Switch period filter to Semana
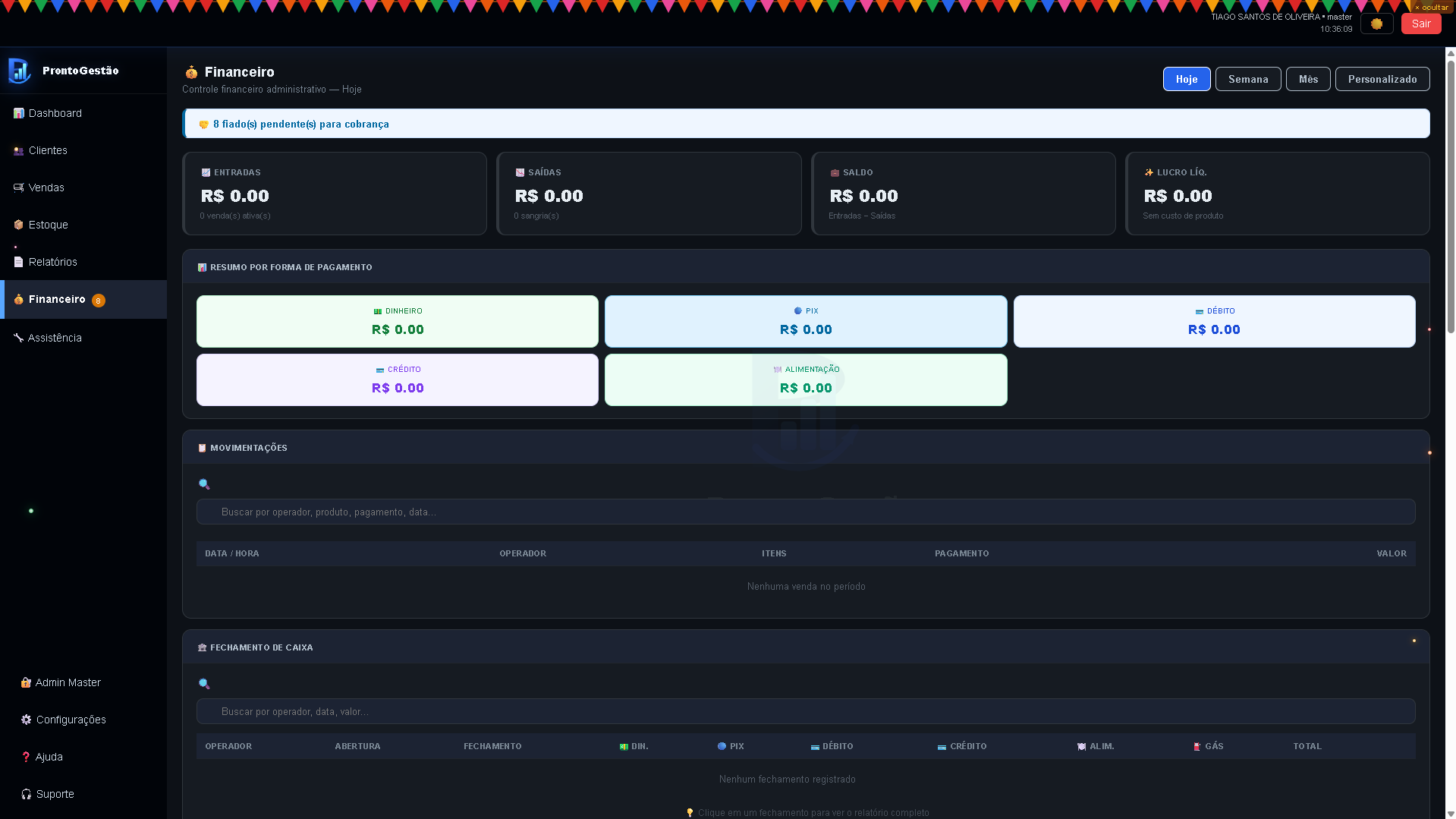Viewport: 1456px width, 819px height. click(1248, 79)
